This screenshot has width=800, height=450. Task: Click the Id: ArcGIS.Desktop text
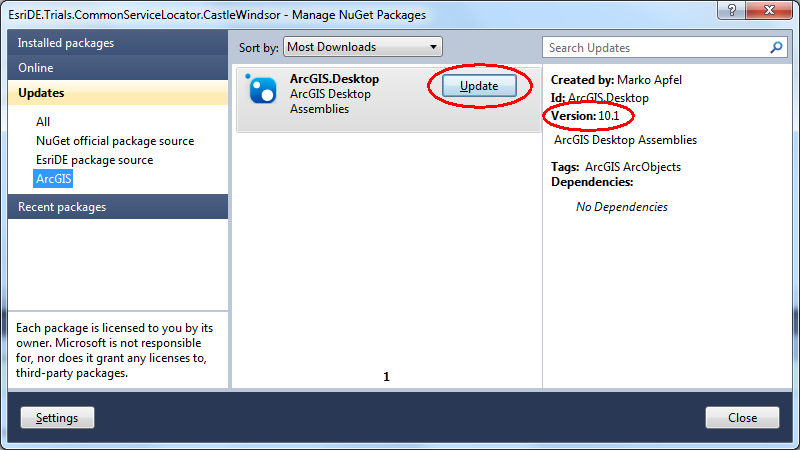coord(599,98)
